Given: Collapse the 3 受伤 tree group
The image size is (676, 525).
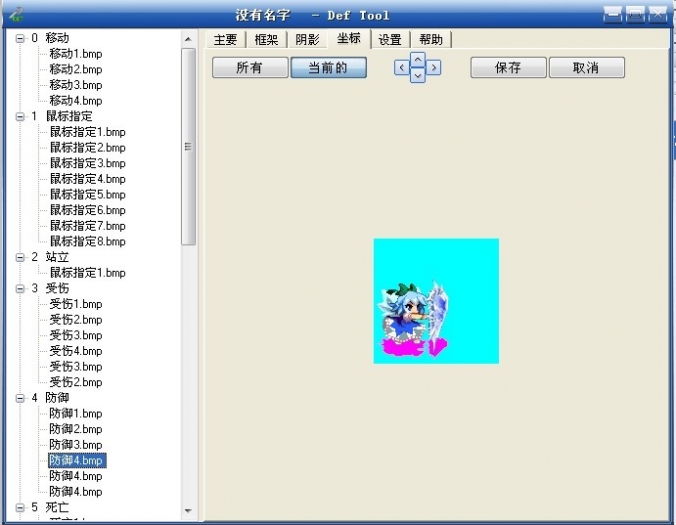Looking at the screenshot, I should 20,288.
